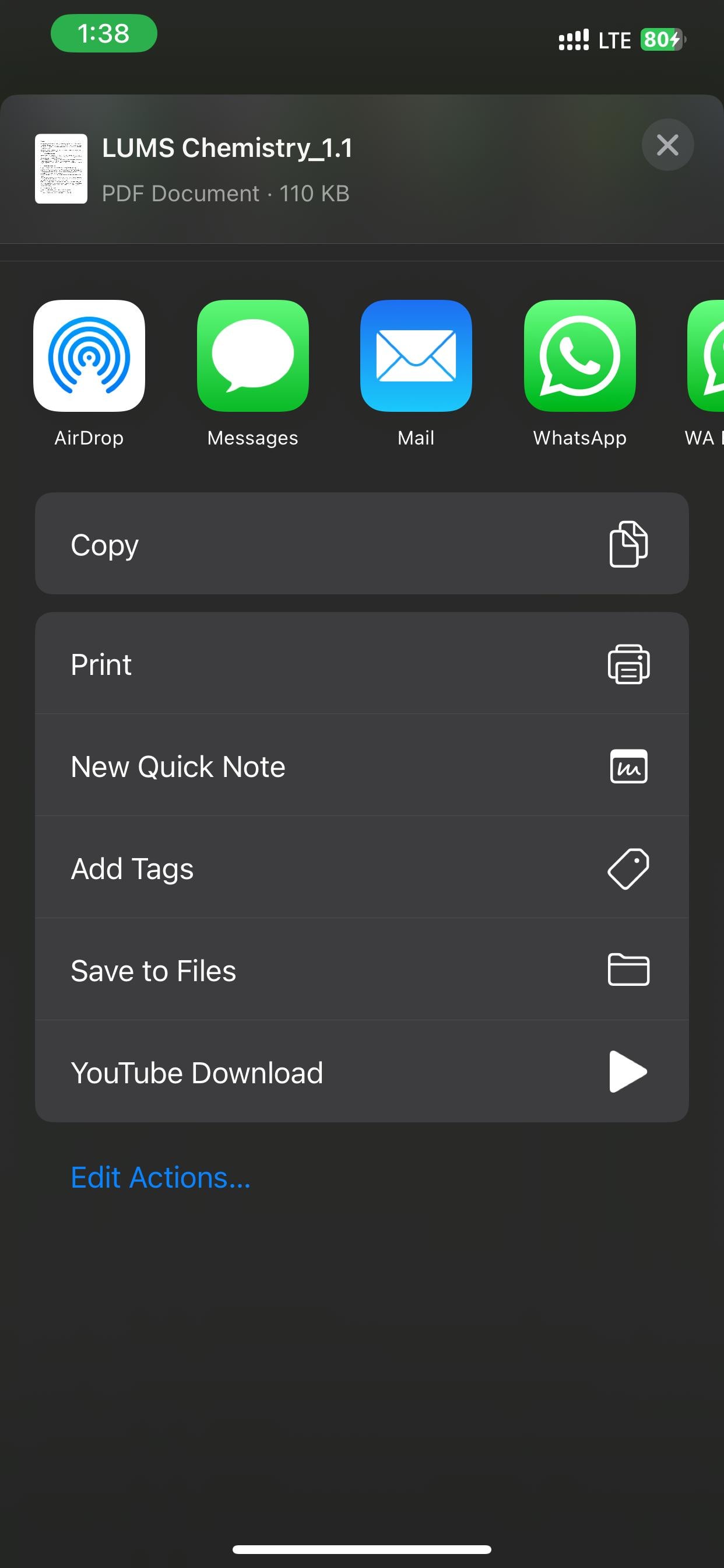
Task: Open the Messages app icon
Action: click(252, 355)
